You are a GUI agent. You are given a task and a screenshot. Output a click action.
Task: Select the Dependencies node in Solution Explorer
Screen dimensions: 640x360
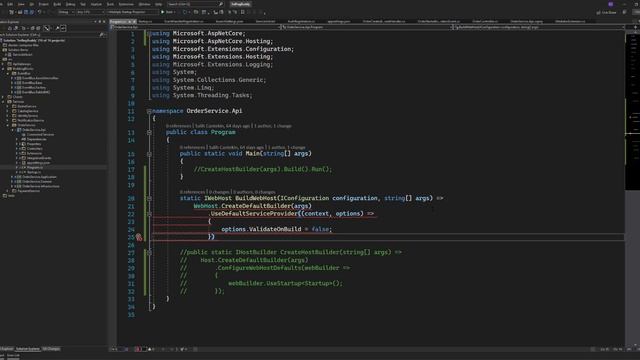(36, 139)
